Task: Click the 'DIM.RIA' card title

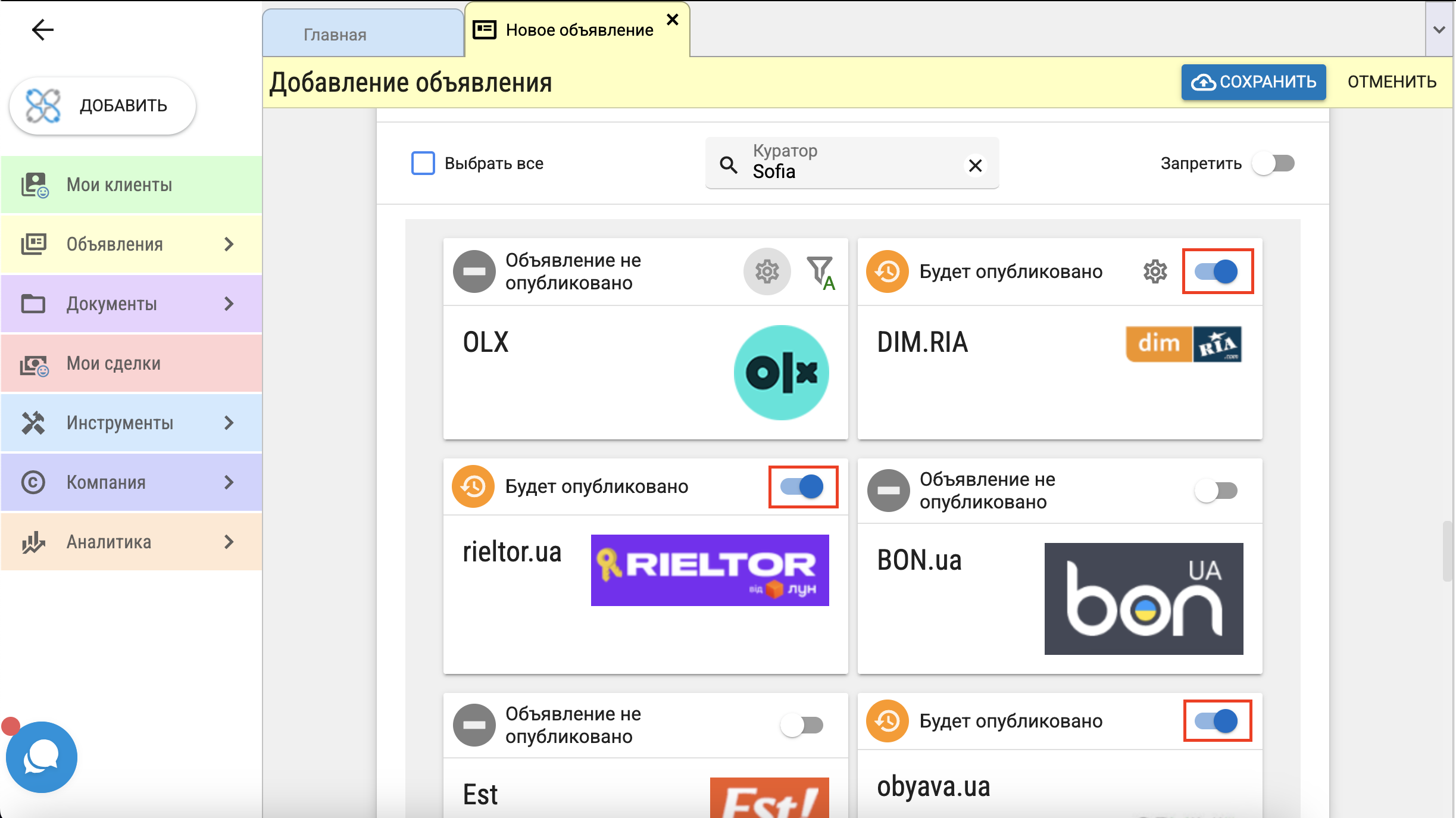Action: [922, 342]
